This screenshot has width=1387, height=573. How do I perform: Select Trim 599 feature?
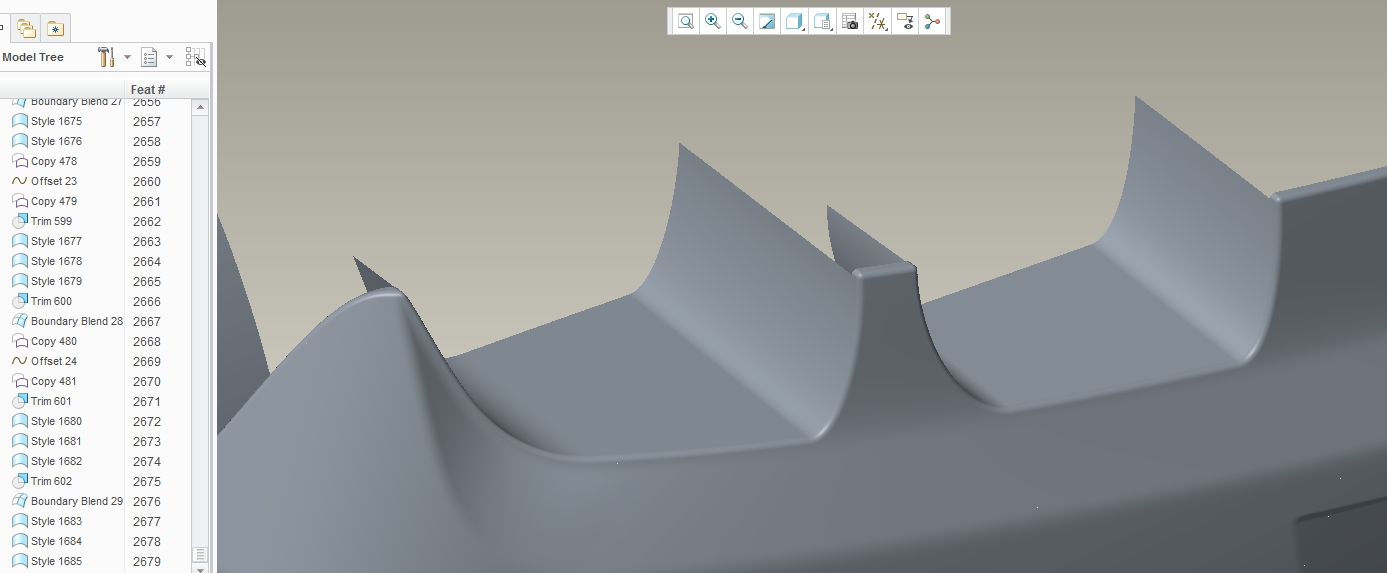click(x=51, y=221)
